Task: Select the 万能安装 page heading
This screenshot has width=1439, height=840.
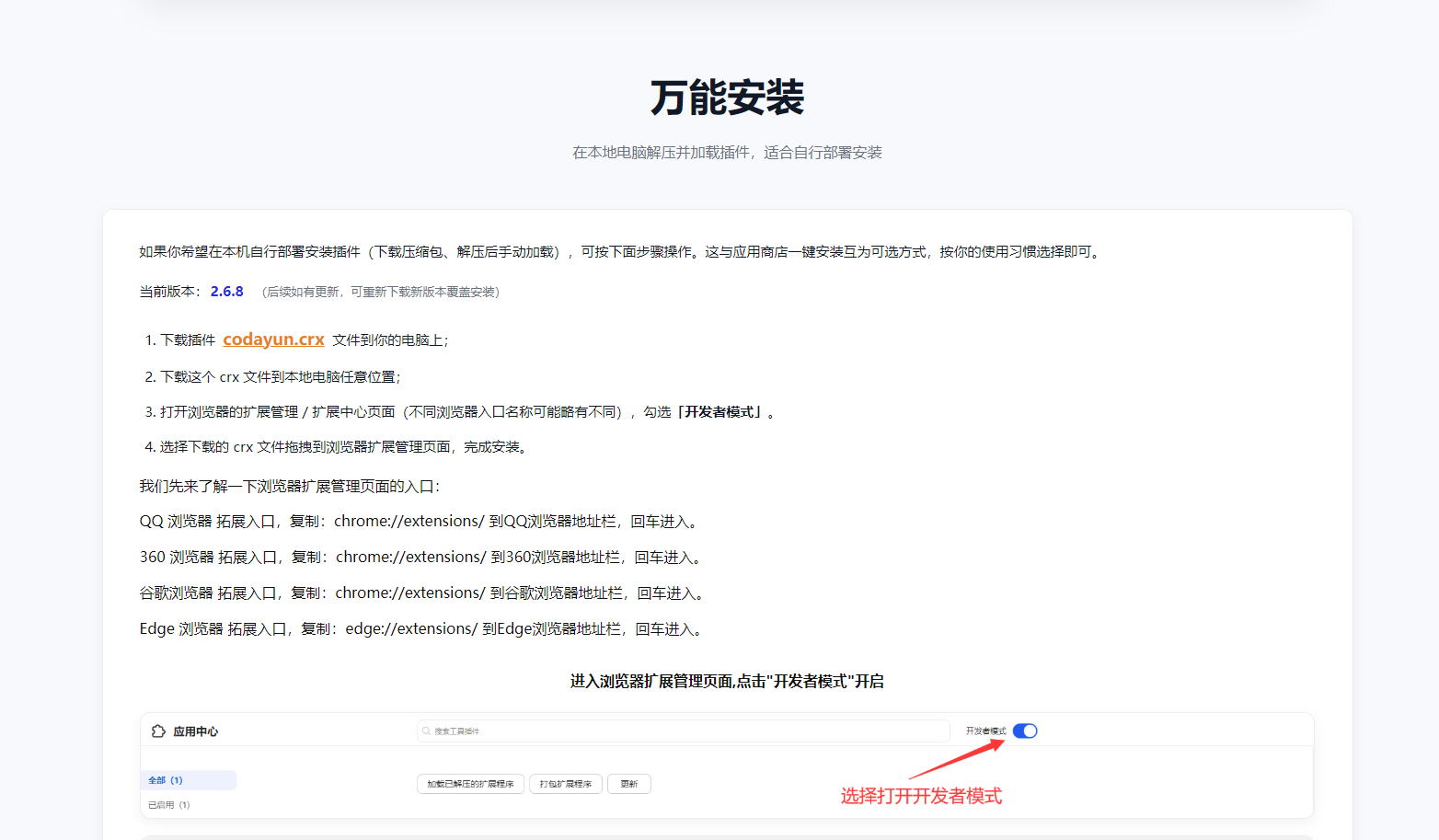Action: coord(727,98)
